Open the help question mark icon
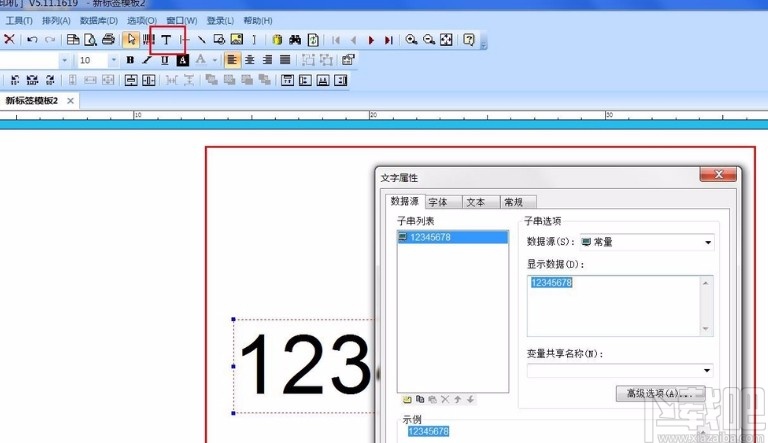 click(469, 40)
